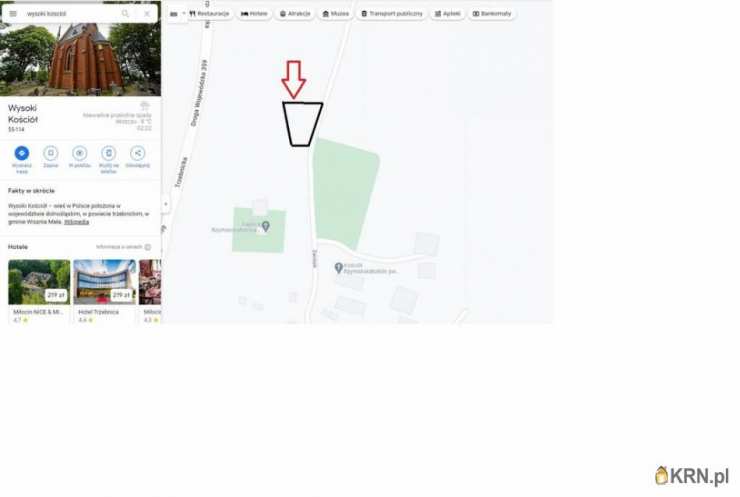Select the Apteki category chip
The height and width of the screenshot is (497, 740).
[447, 14]
